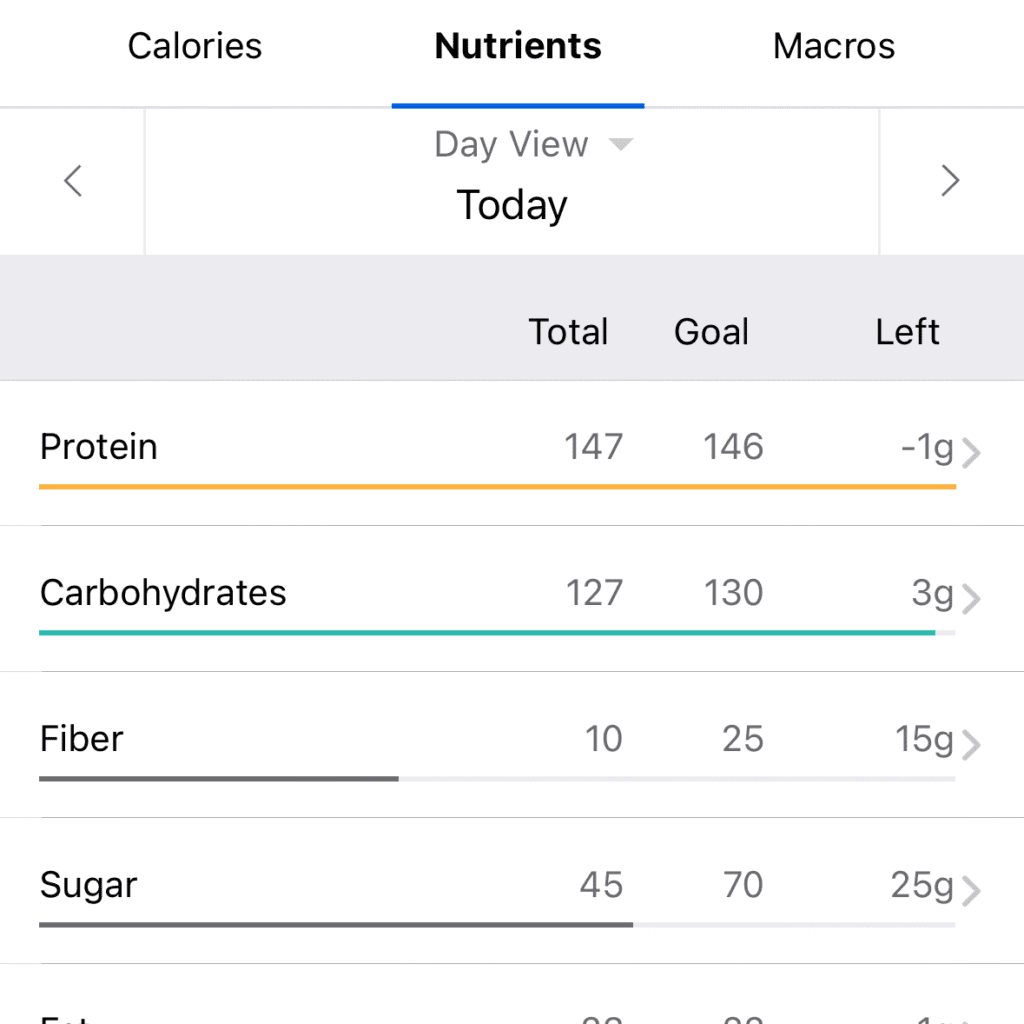Open Protein details via its chevron

pos(972,452)
